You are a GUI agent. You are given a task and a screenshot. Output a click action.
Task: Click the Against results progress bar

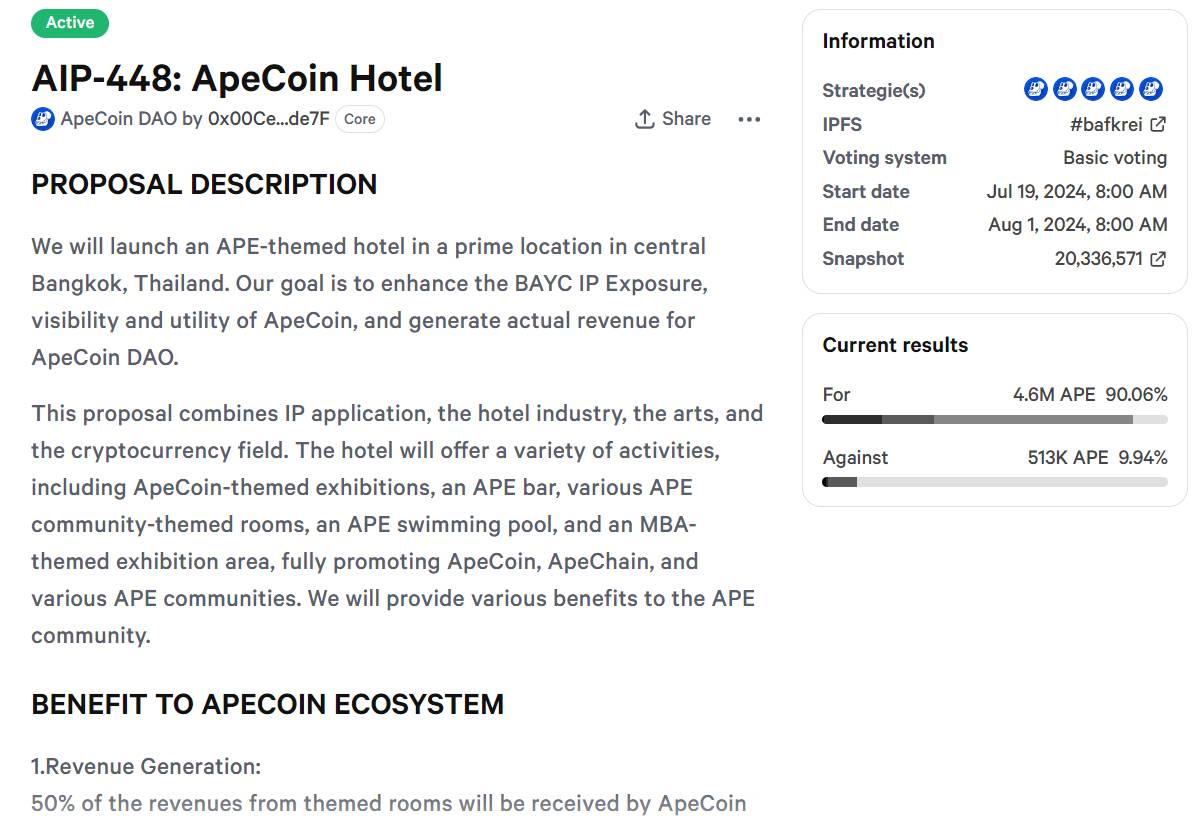click(x=994, y=482)
